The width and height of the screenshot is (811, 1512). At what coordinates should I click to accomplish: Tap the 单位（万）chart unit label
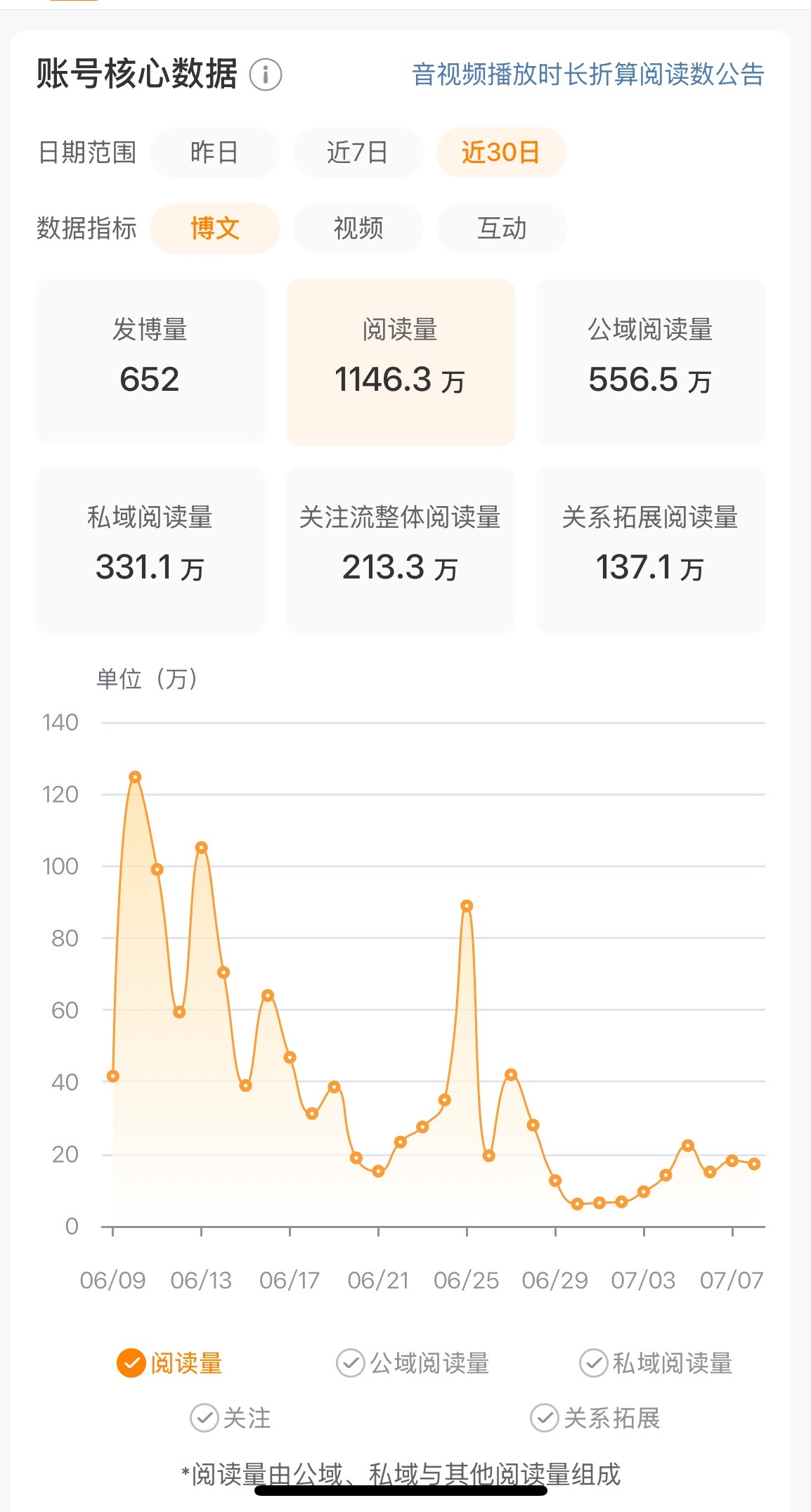pyautogui.click(x=147, y=678)
